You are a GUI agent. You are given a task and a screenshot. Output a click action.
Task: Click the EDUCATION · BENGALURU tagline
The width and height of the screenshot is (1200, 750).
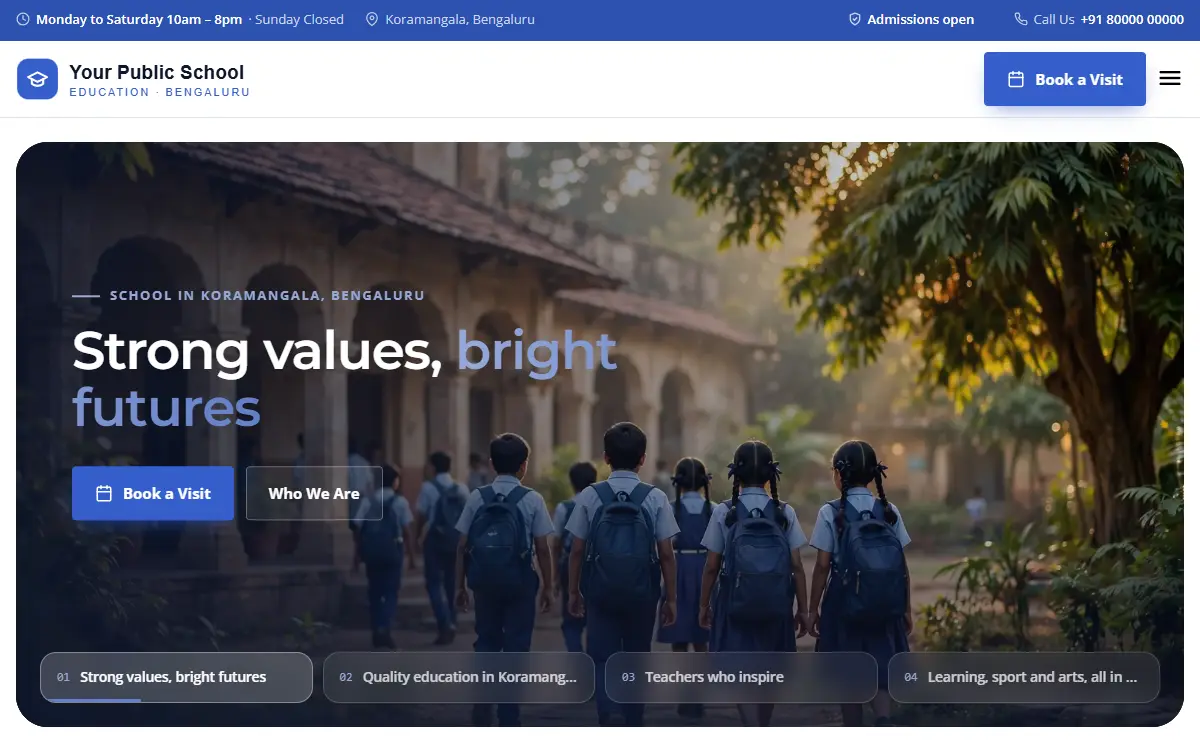point(160,92)
